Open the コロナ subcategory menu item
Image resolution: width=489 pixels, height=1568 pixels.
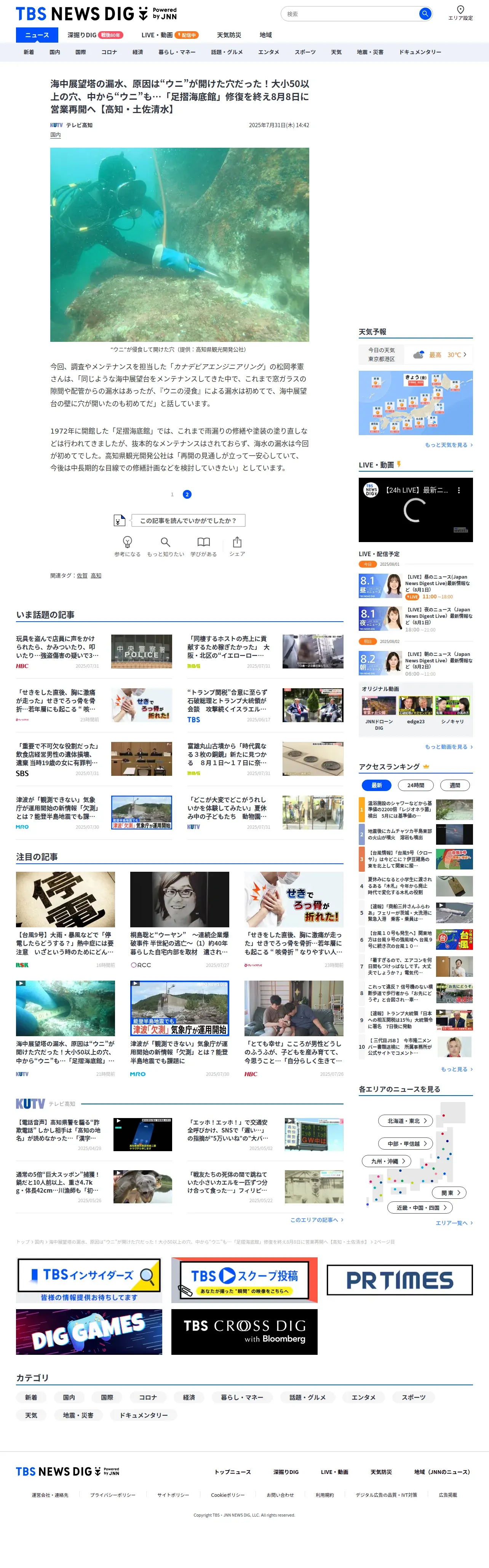(x=109, y=53)
